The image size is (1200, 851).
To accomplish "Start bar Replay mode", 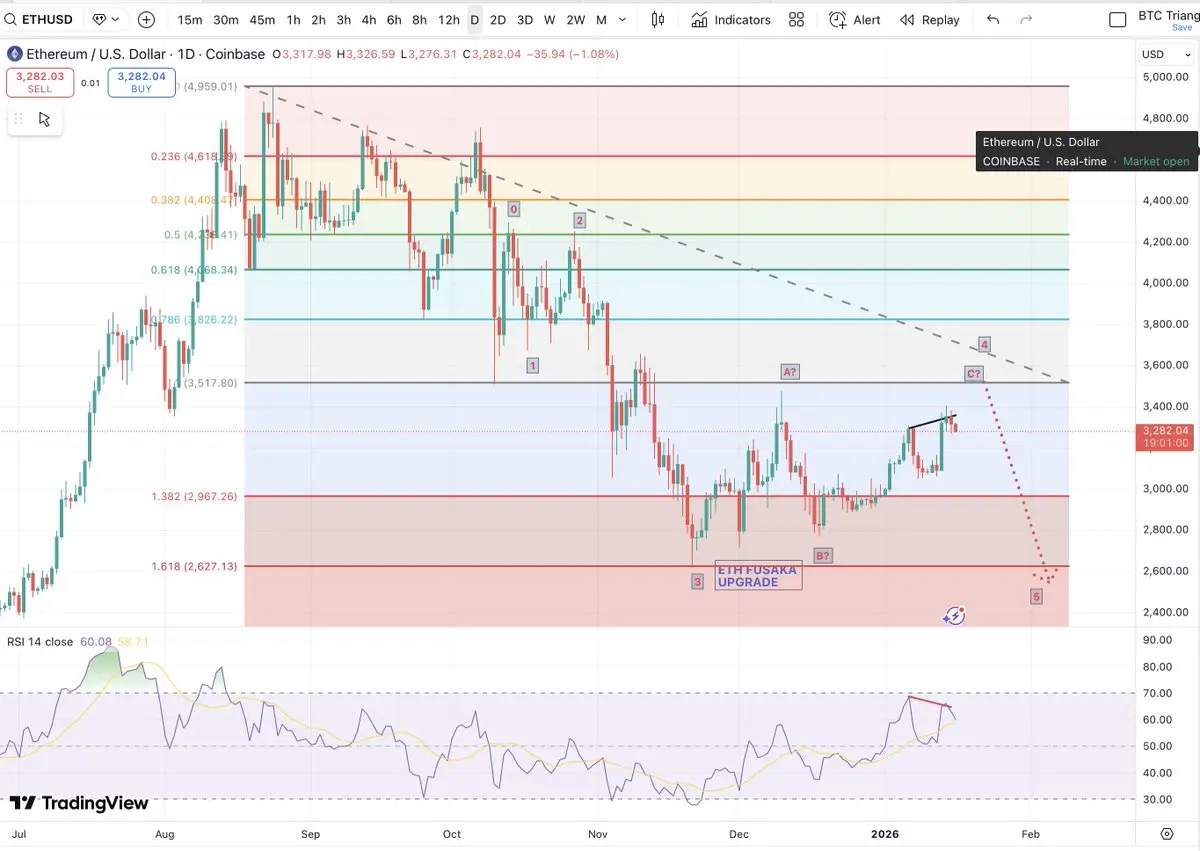I will (929, 19).
